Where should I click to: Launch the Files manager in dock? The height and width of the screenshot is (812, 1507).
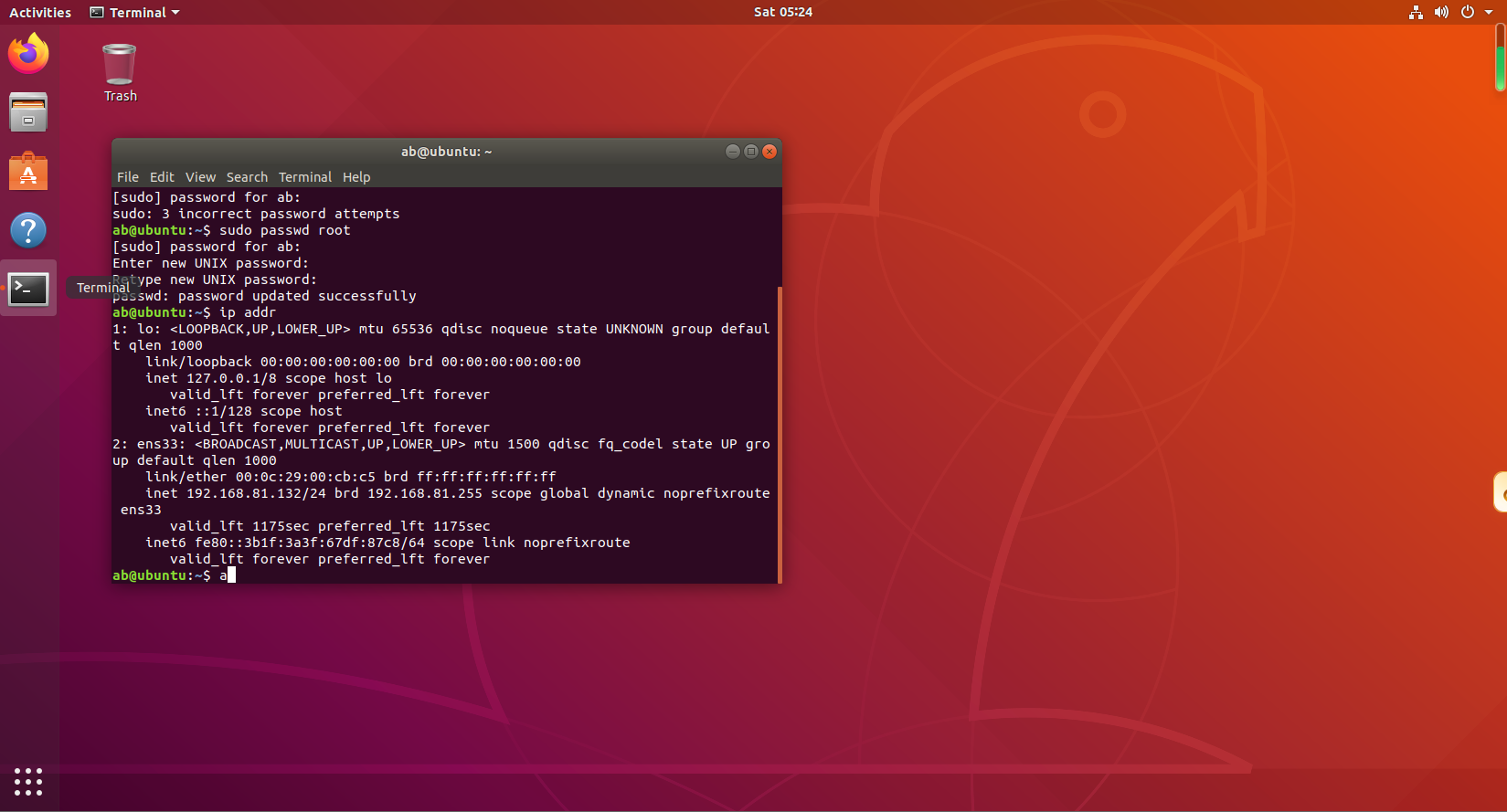28,112
